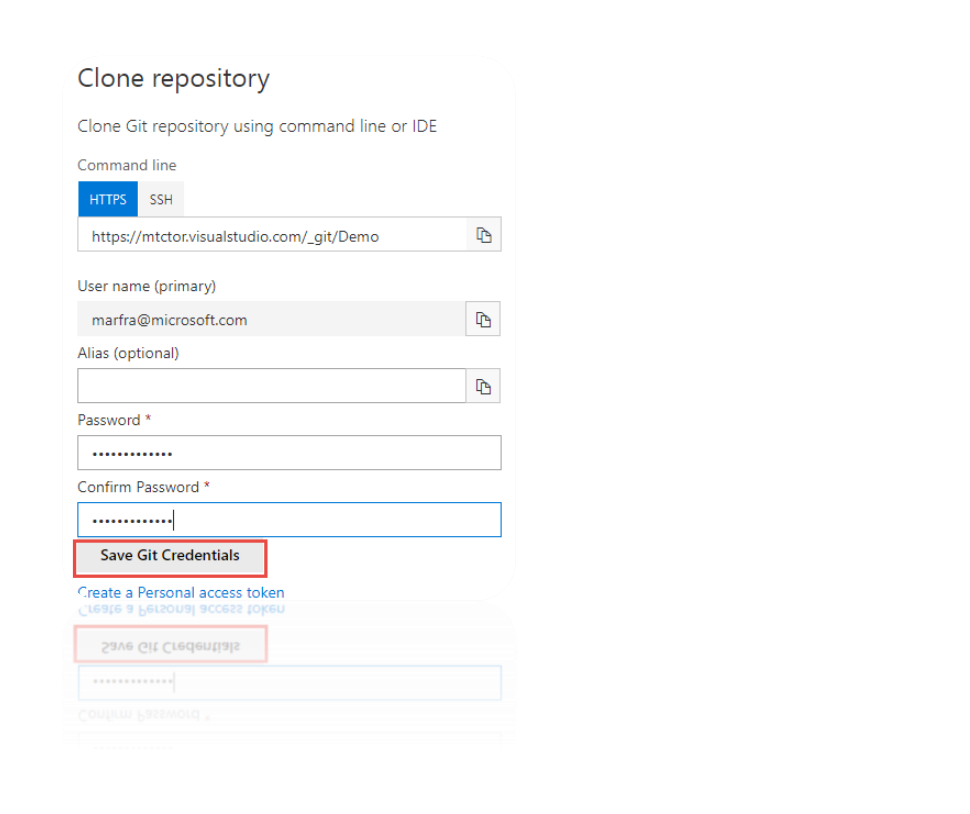This screenshot has width=970, height=814.
Task: Click the Confirm Password label
Action: click(138, 487)
